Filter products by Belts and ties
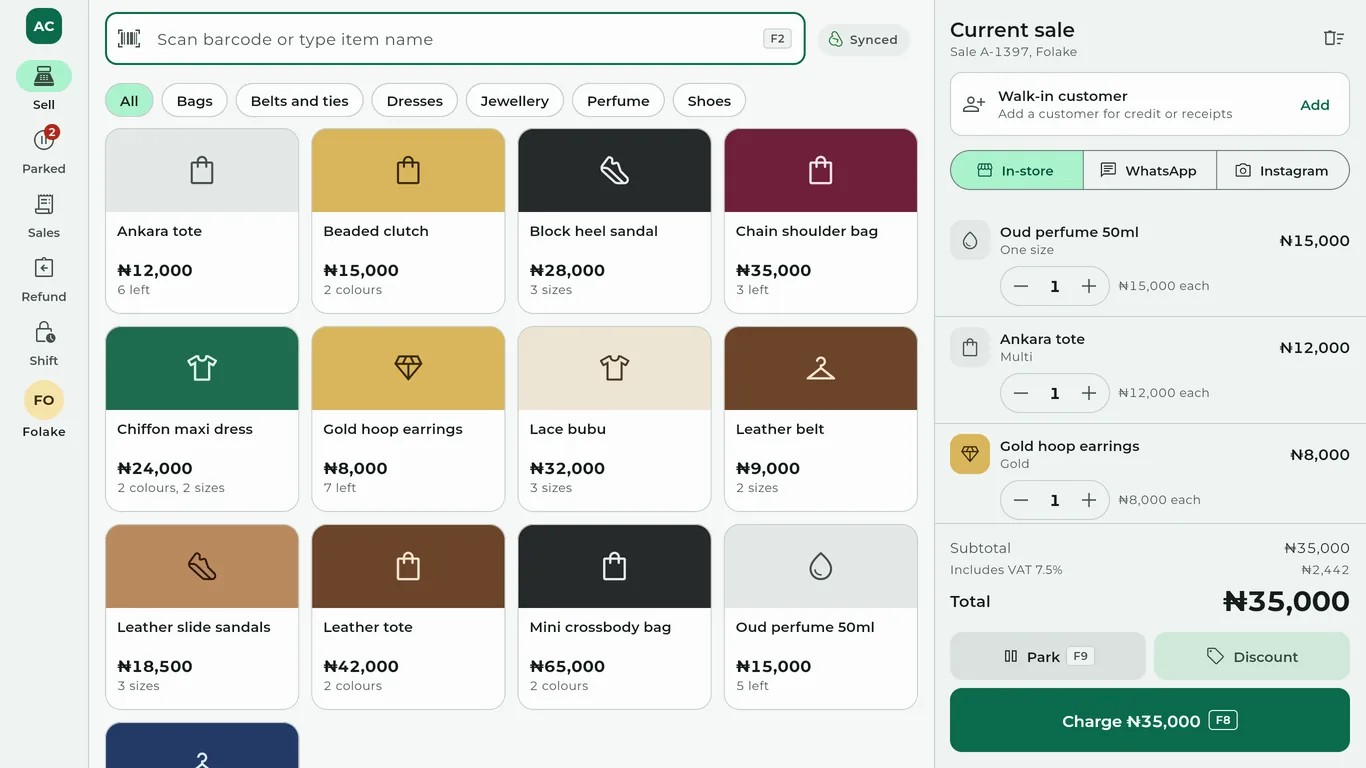Screen dimensions: 1366x768 pyautogui.click(x=299, y=100)
